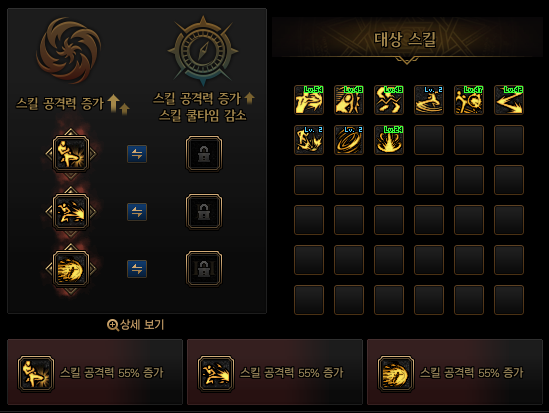Select the fireball 스킬 공격력 55% 증가 panel
The height and width of the screenshot is (413, 549).
pyautogui.click(x=455, y=372)
